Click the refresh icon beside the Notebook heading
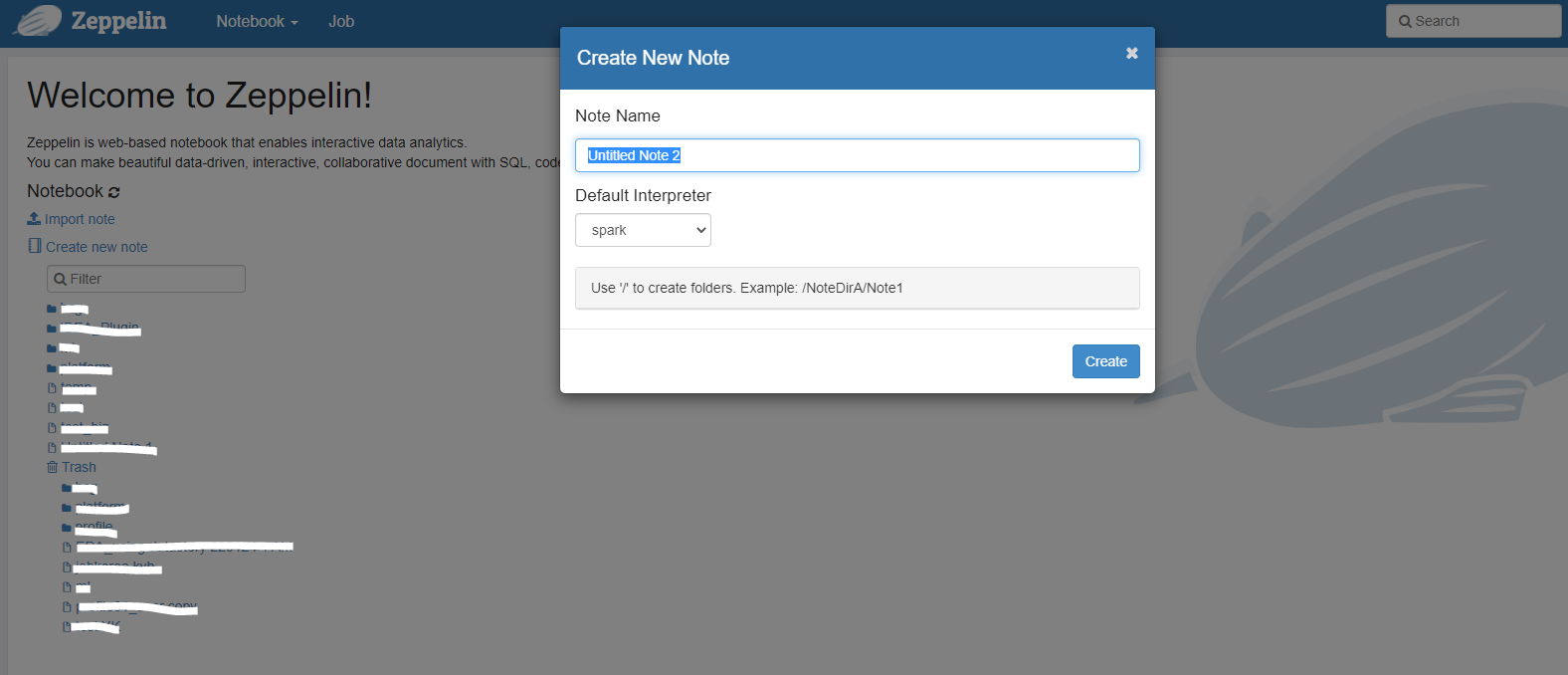The image size is (1568, 675). (x=113, y=192)
